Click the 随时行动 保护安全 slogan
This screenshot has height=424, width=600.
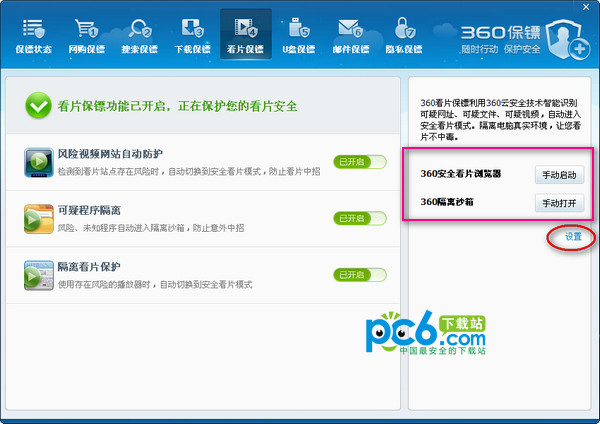point(501,49)
